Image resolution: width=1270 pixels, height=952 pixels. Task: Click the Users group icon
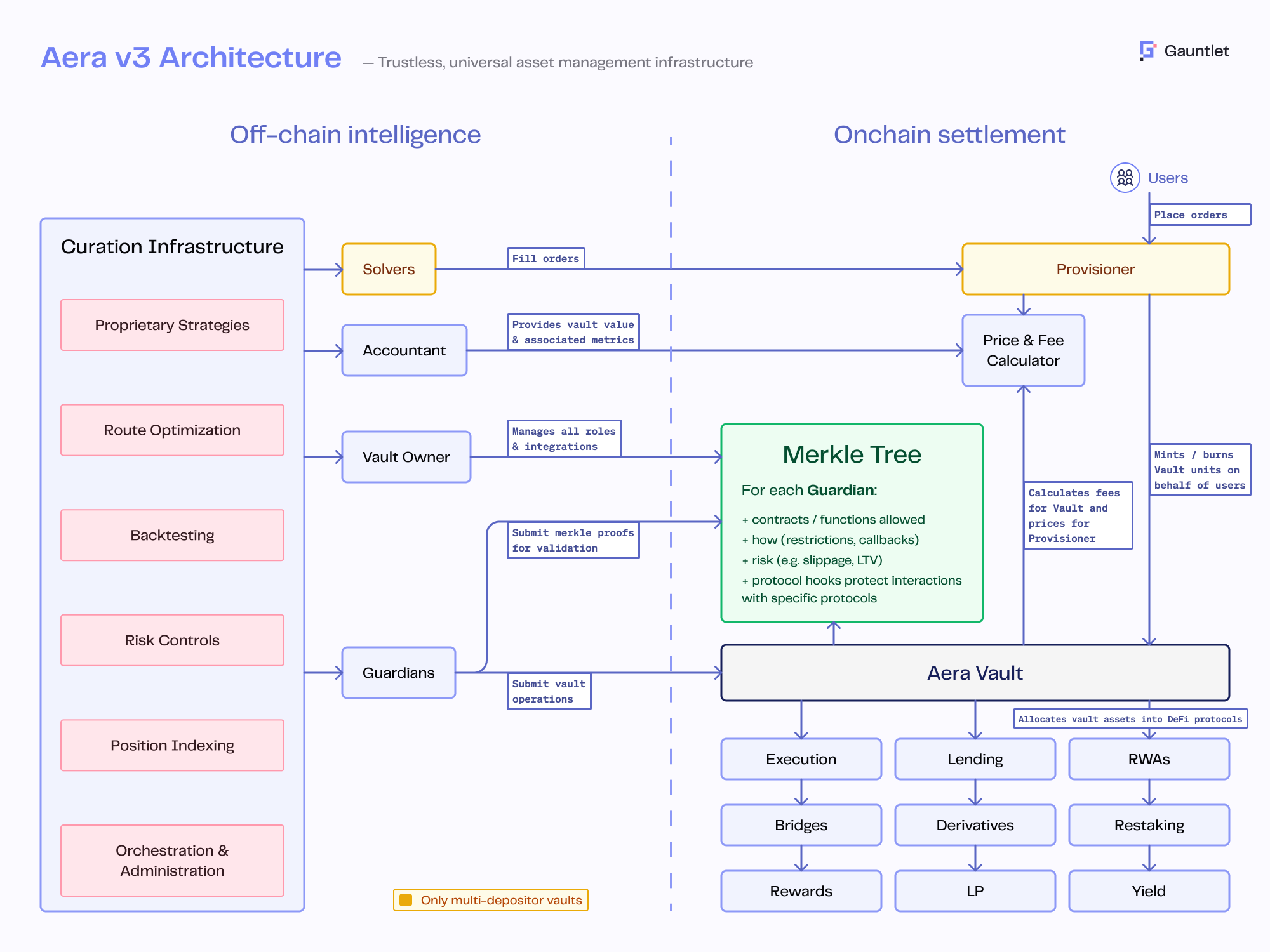[x=1125, y=178]
